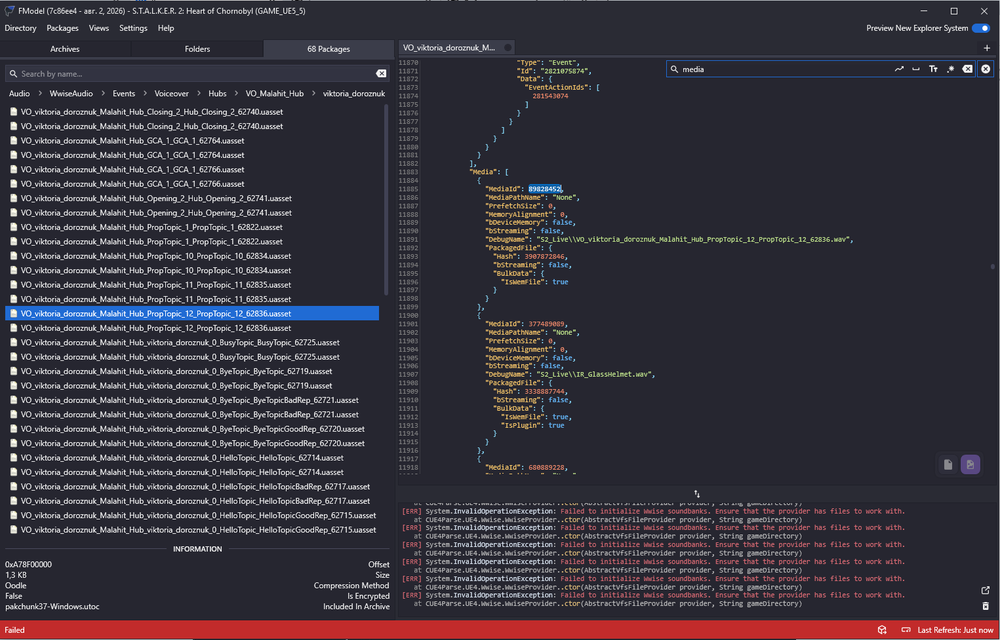Expand the chevron after WwiseAudio breadcrumb
Screen dimensions: 1000x640
coord(103,93)
